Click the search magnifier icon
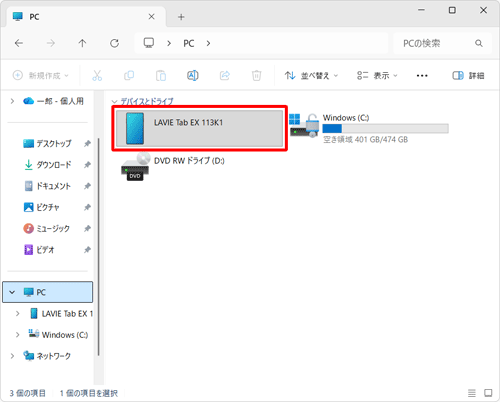 (479, 43)
